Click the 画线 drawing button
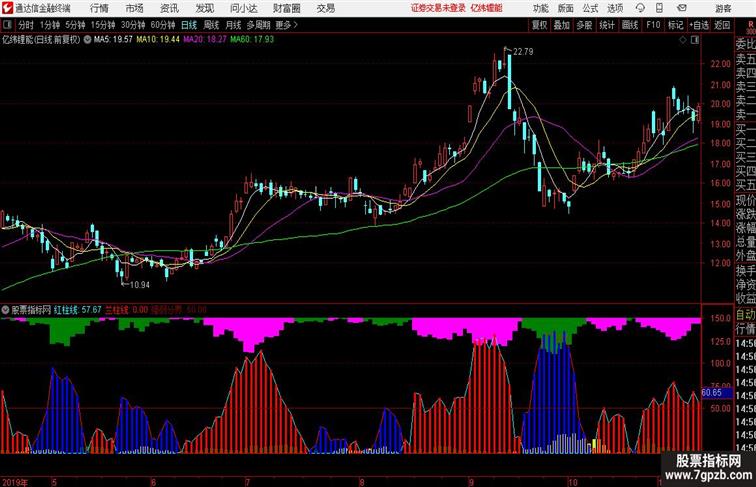The height and width of the screenshot is (487, 756). (x=630, y=25)
